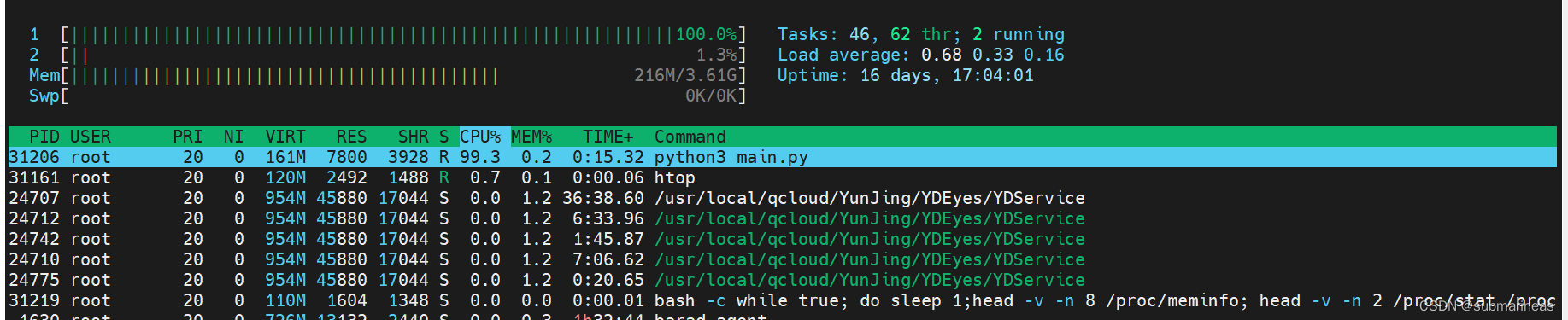This screenshot has height=320, width=1568.
Task: Click the green R state of htop
Action: coord(444,177)
